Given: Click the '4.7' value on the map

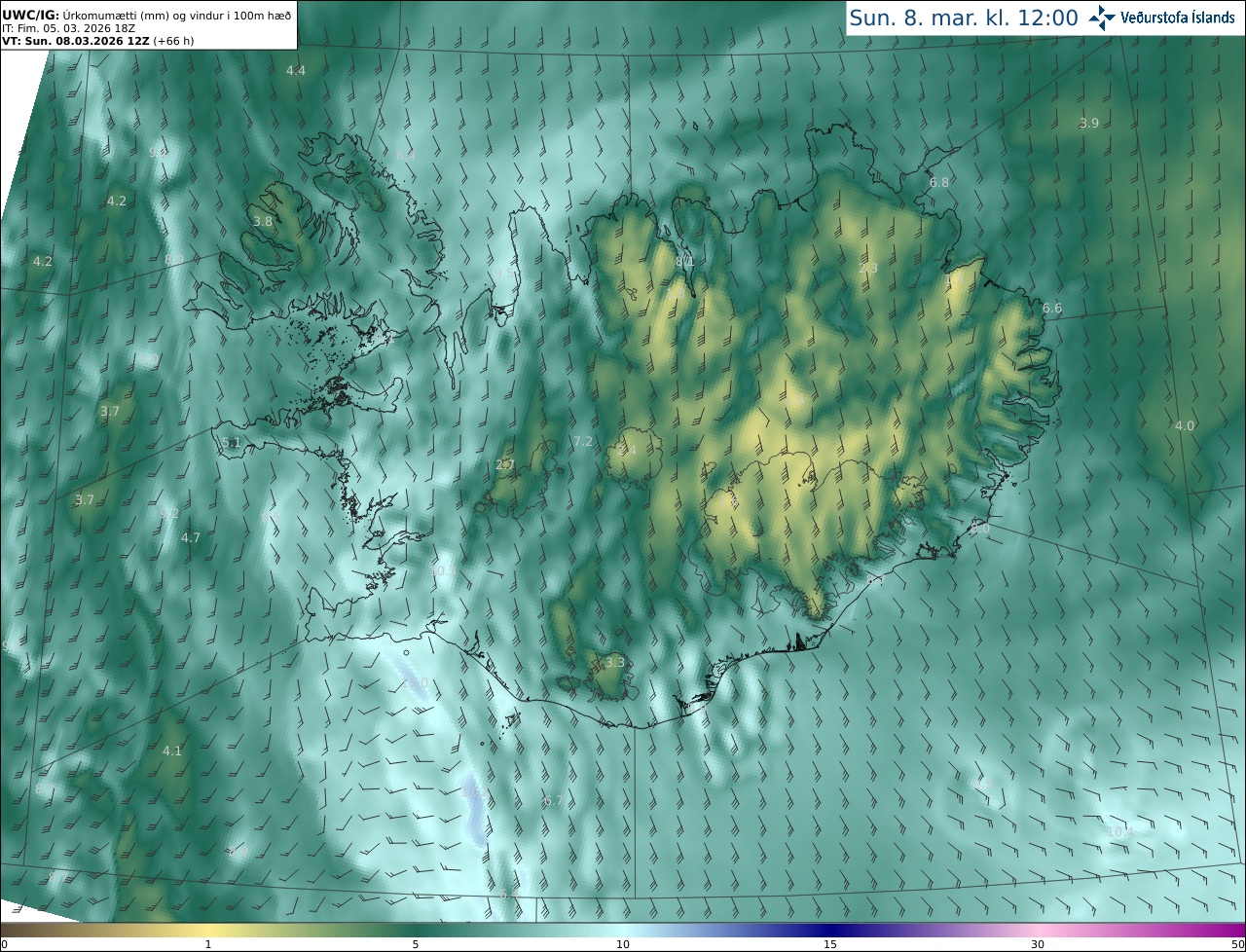Looking at the screenshot, I should (191, 537).
